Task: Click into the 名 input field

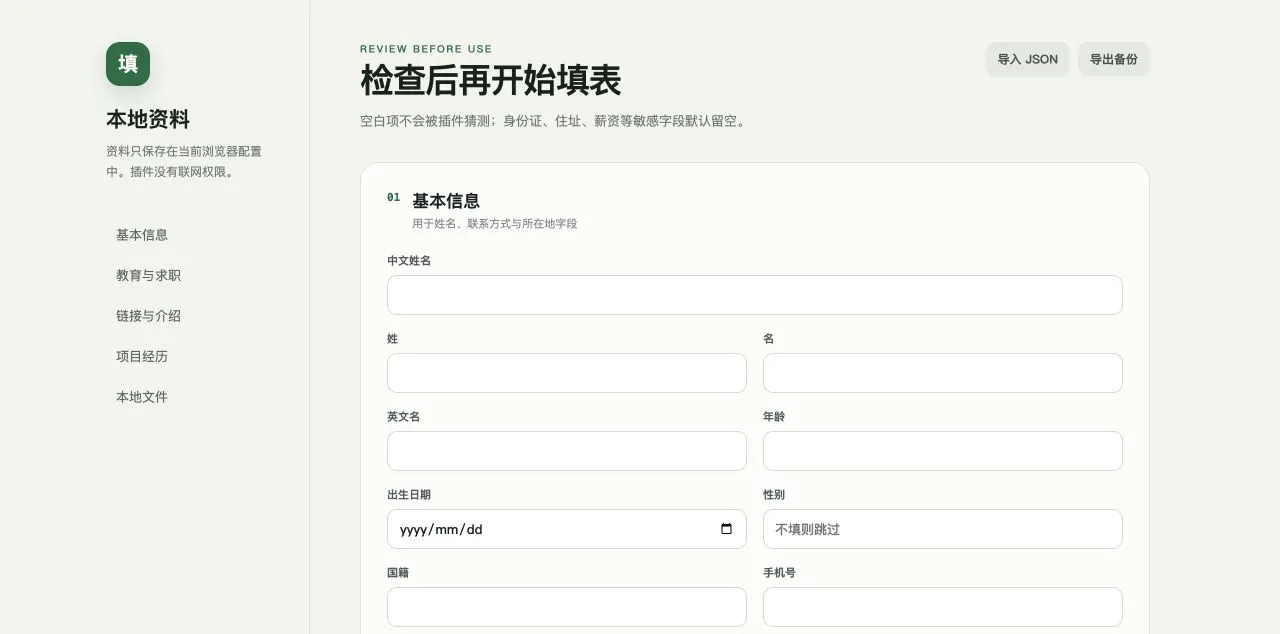Action: pyautogui.click(x=943, y=373)
